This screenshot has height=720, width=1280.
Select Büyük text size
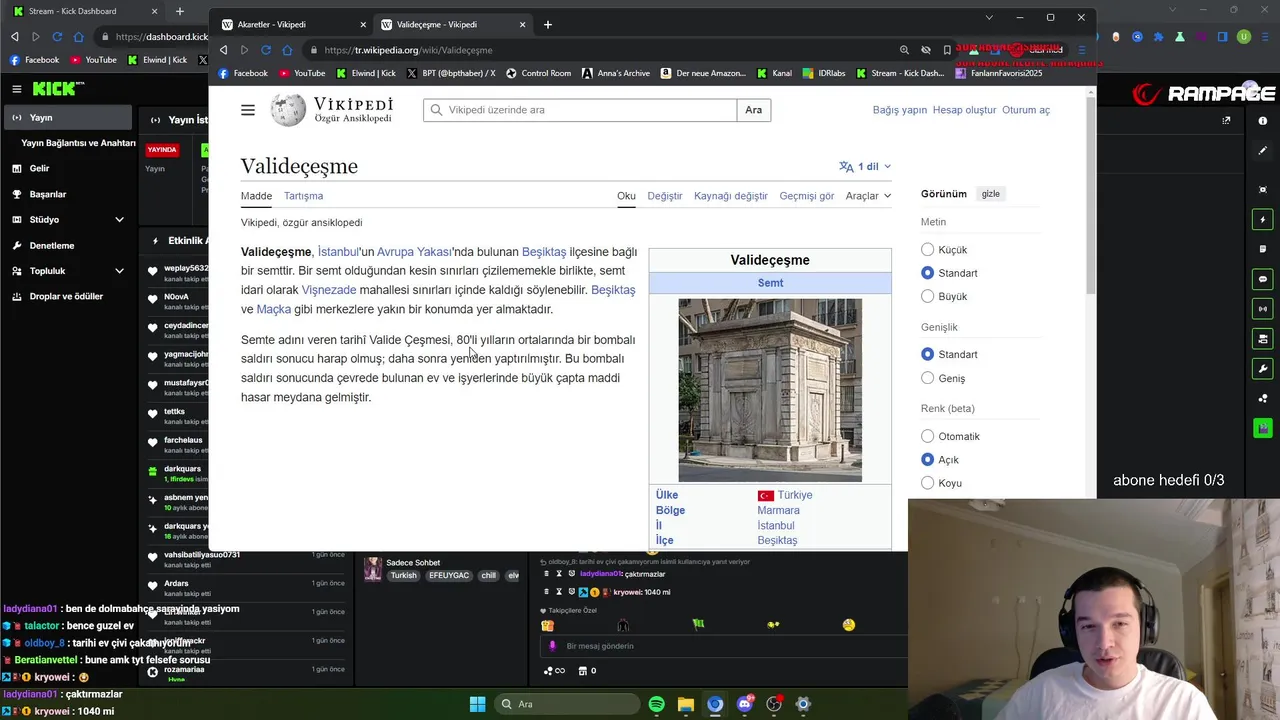click(927, 296)
